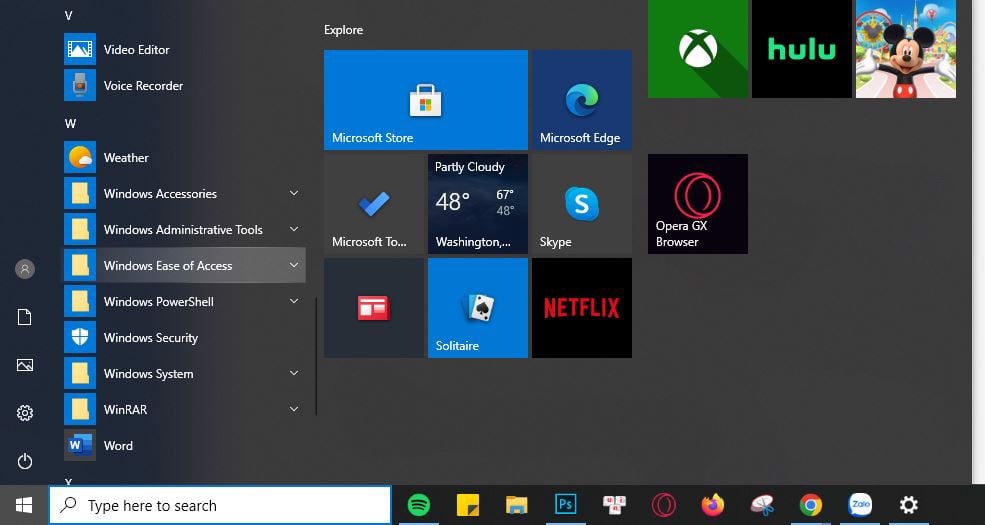Open the Xbox tile
The width and height of the screenshot is (985, 525).
tap(697, 48)
